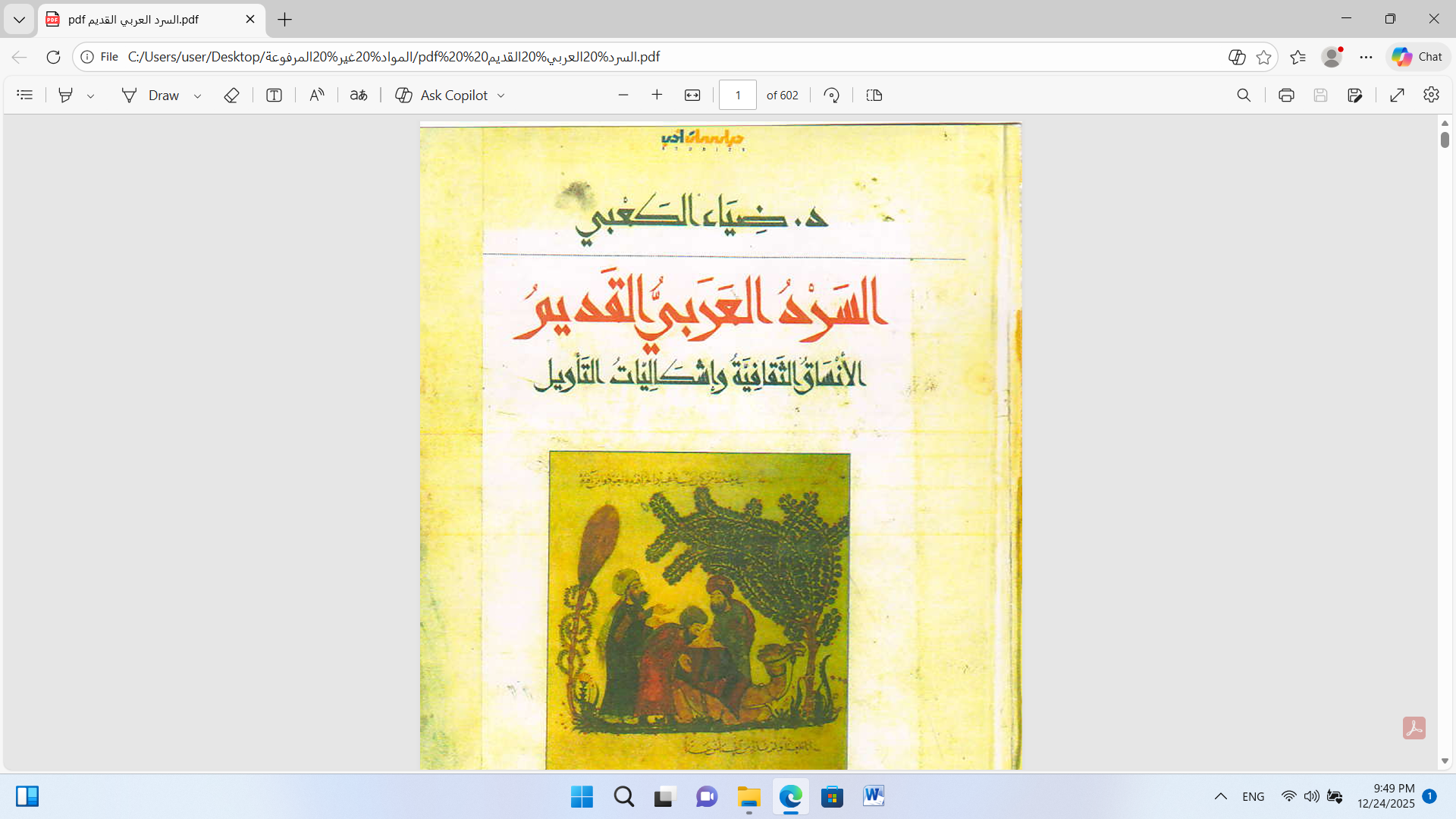Open the Widgets panel on taskbar
1456x819 pixels.
tap(27, 796)
